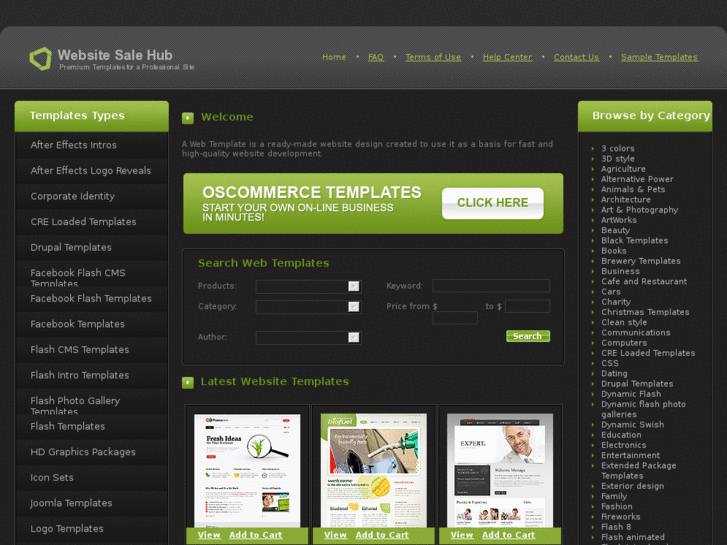Open the Category dropdown

coord(308,307)
